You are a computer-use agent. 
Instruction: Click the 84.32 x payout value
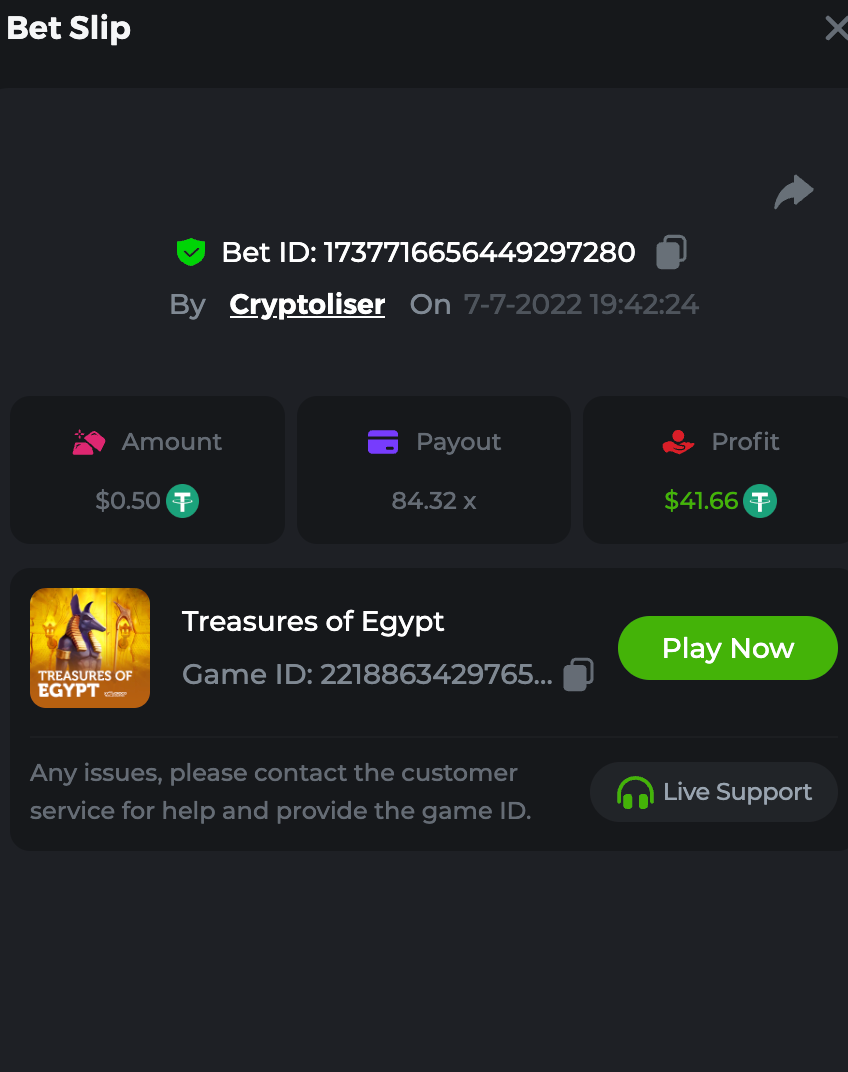click(x=434, y=501)
